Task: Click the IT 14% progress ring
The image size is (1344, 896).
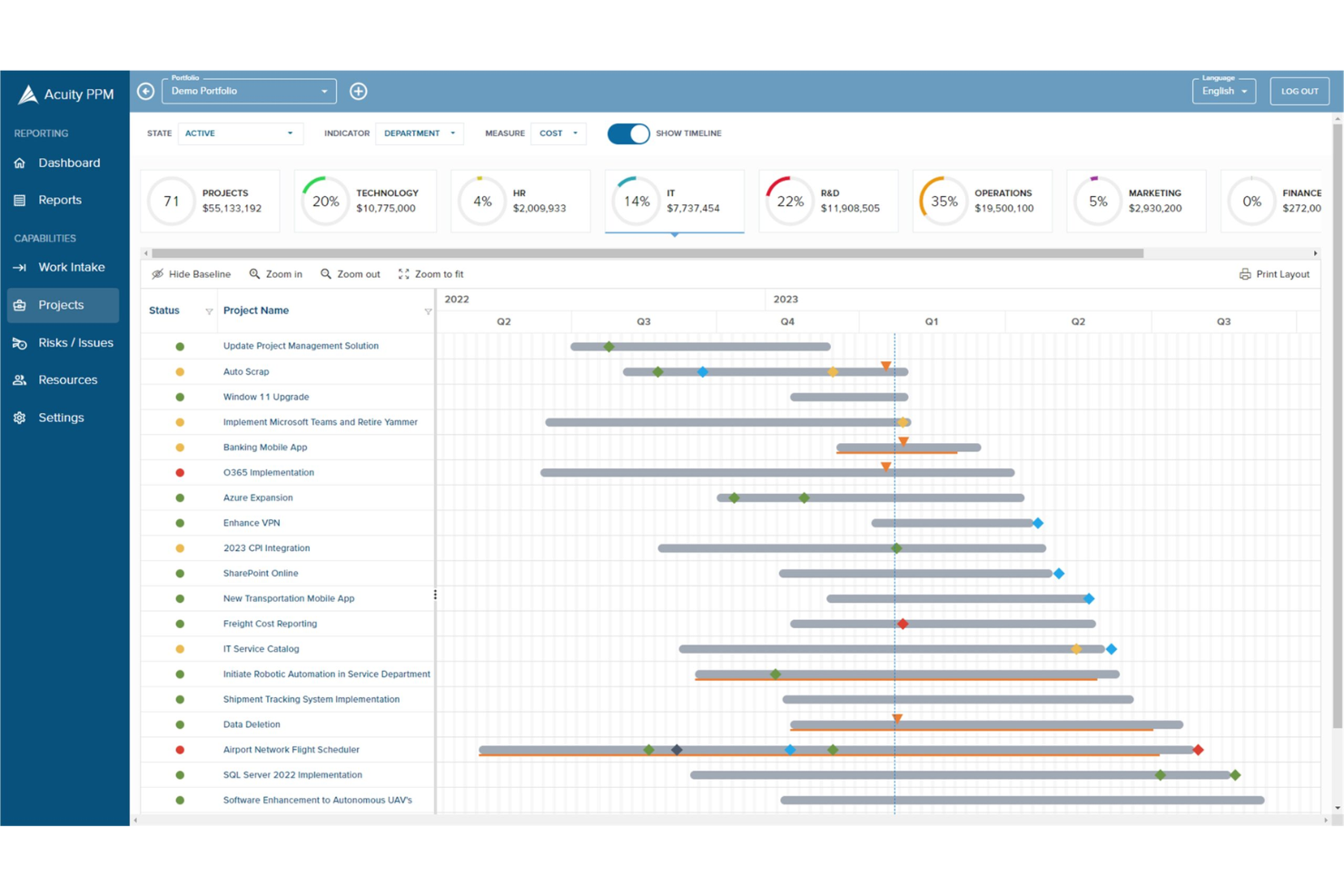Action: (636, 202)
